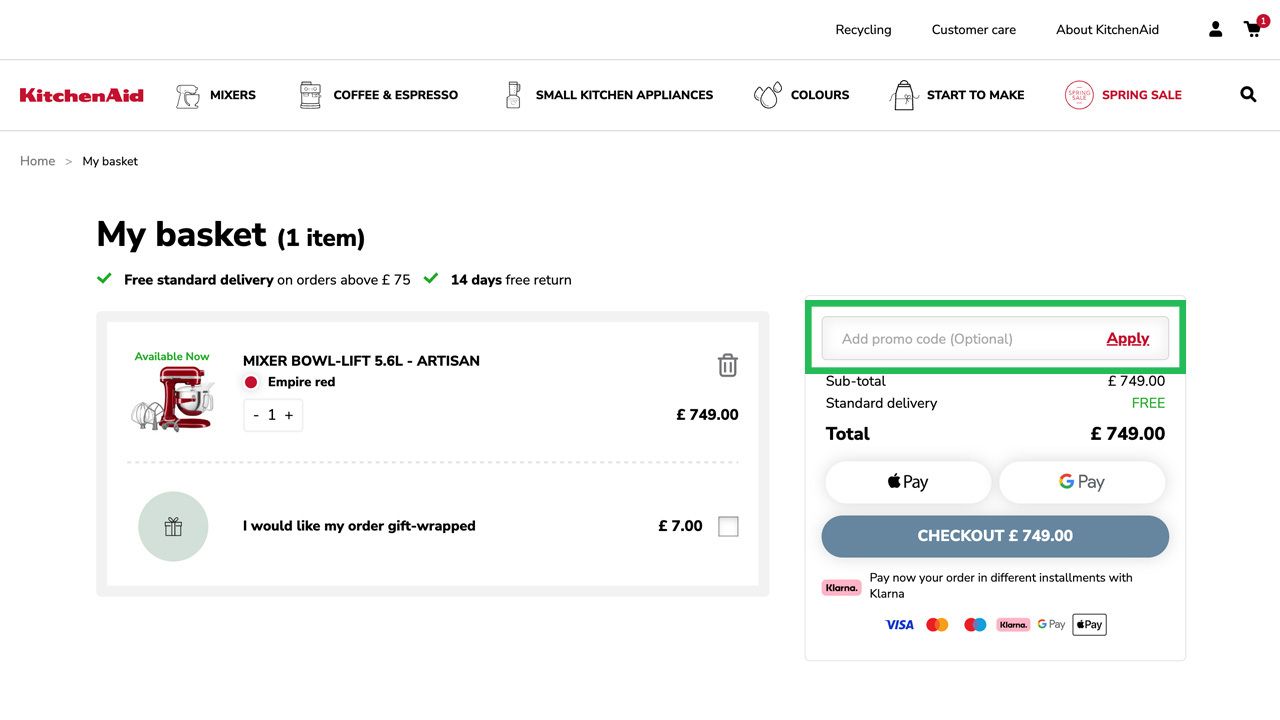Click the 'Pay now your order' Klarna text
The image size is (1280, 720).
1001,585
